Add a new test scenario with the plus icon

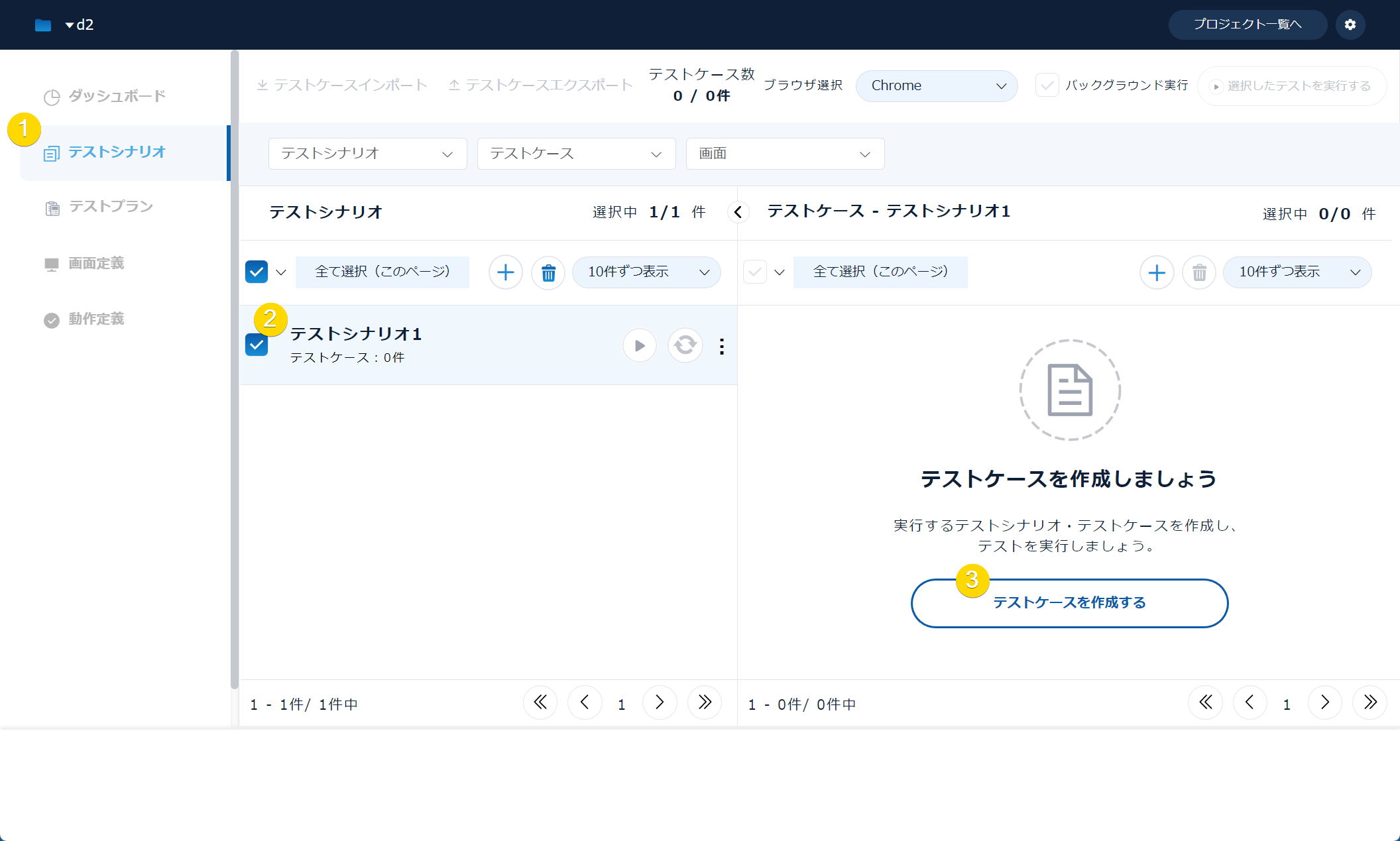(x=505, y=272)
